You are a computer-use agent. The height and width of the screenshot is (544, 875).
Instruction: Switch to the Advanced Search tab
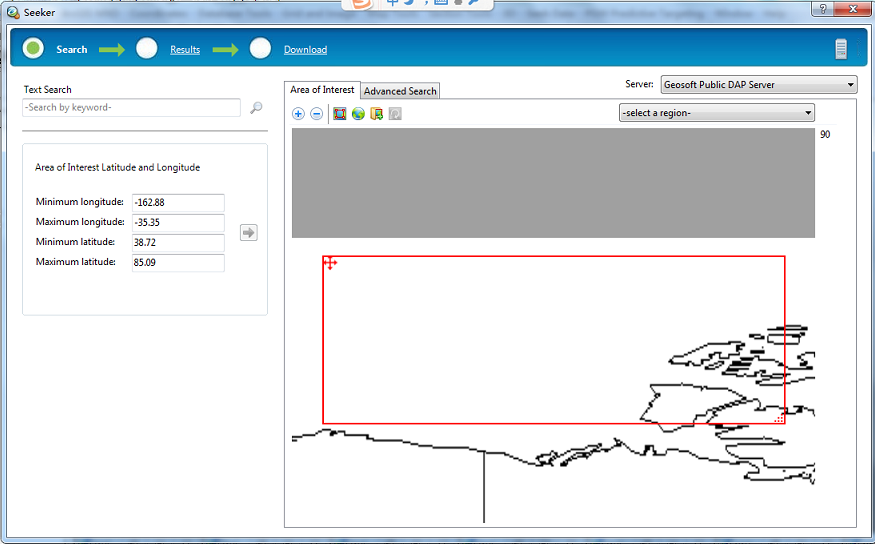click(x=400, y=91)
